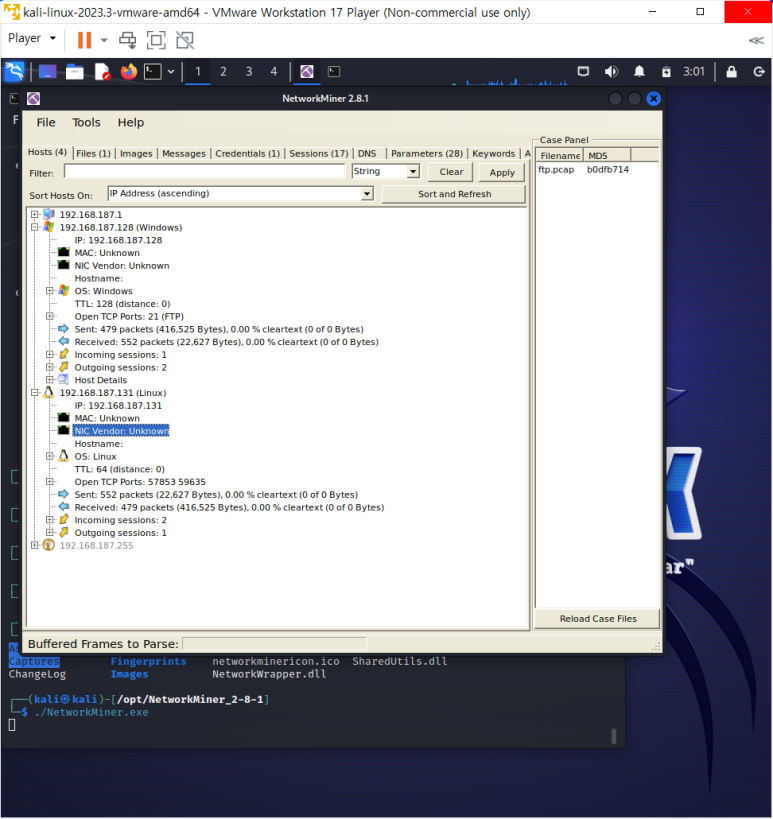Select the terminal taskbar window icon
The height and width of the screenshot is (819, 773).
(x=334, y=72)
